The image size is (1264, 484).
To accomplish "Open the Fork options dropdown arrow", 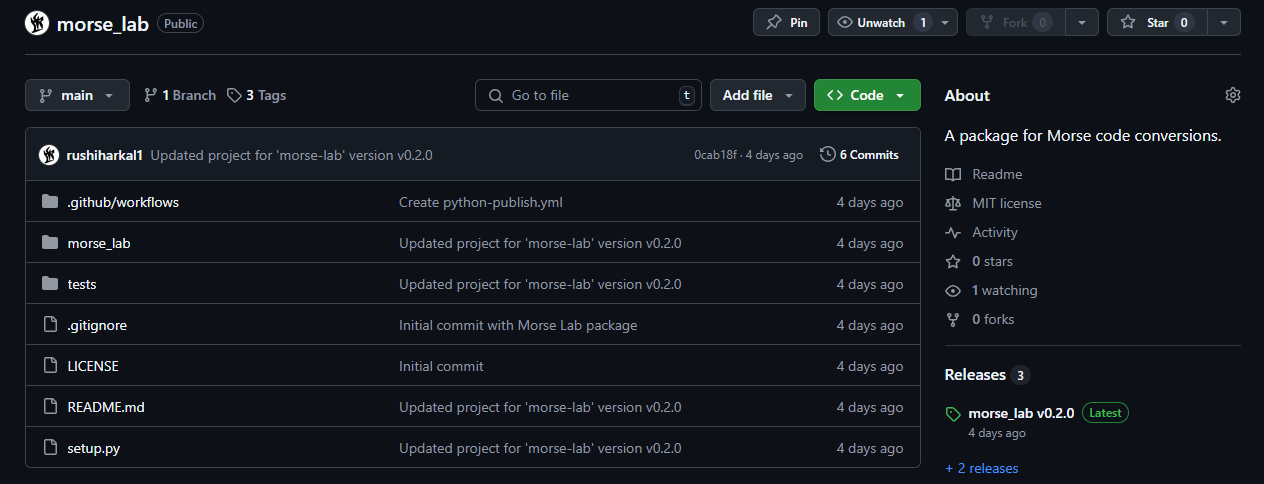I will pos(1082,22).
